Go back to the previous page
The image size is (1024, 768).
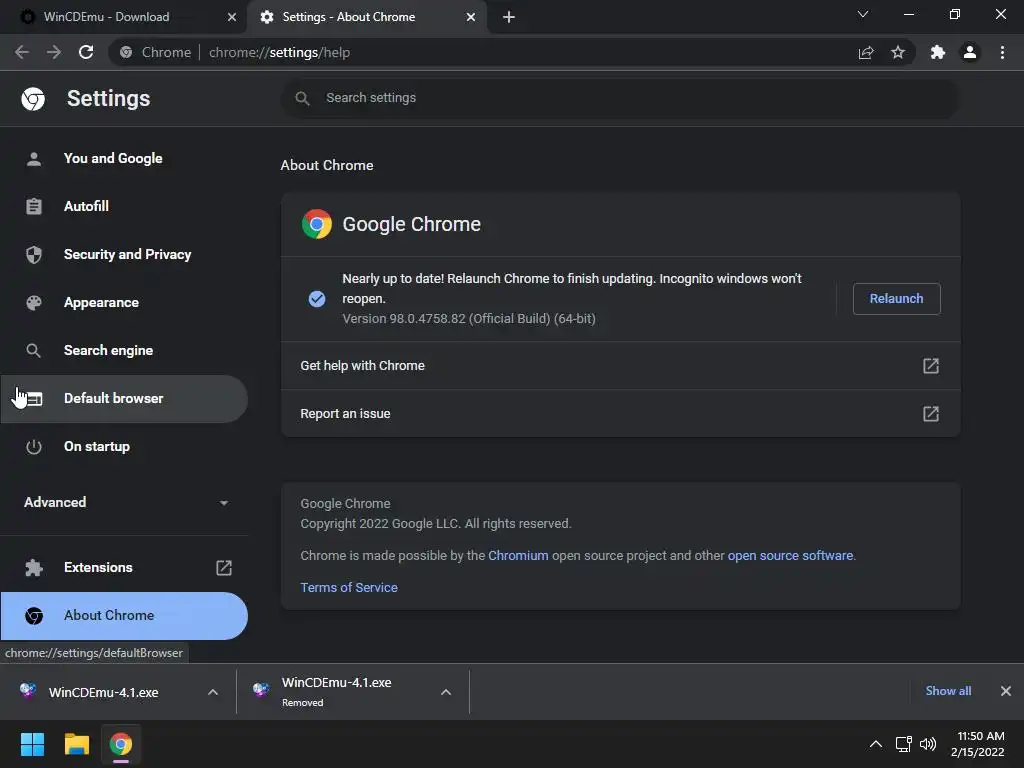(x=22, y=52)
